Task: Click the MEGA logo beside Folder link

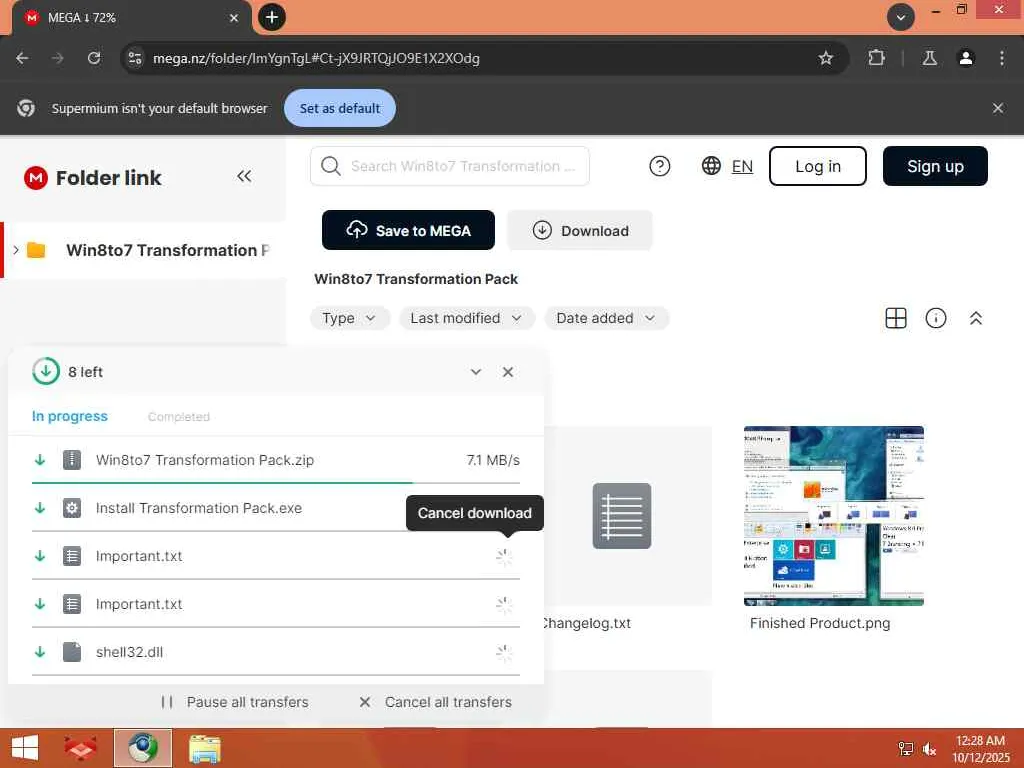Action: coord(35,178)
